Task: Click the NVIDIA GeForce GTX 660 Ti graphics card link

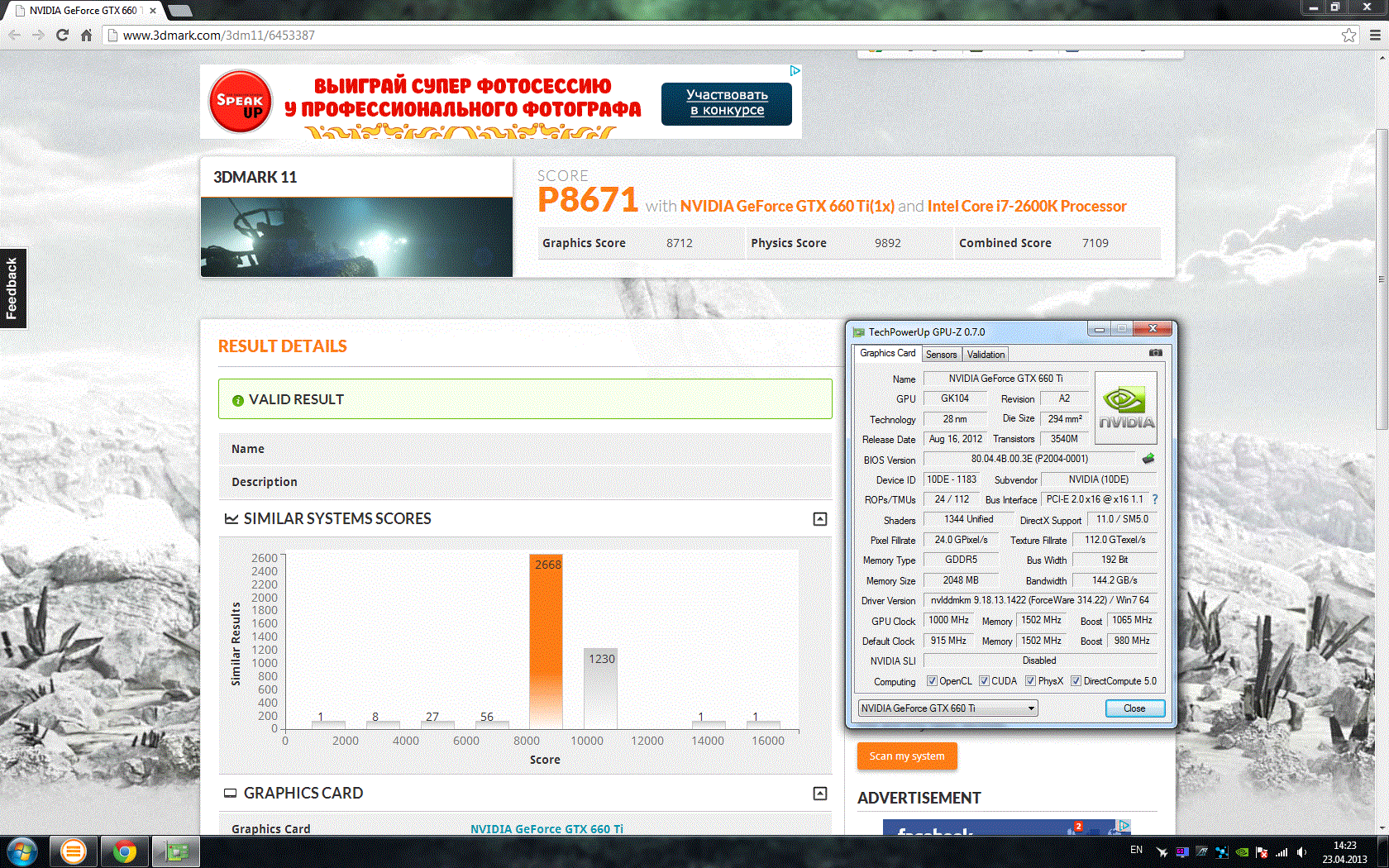Action: click(x=547, y=828)
